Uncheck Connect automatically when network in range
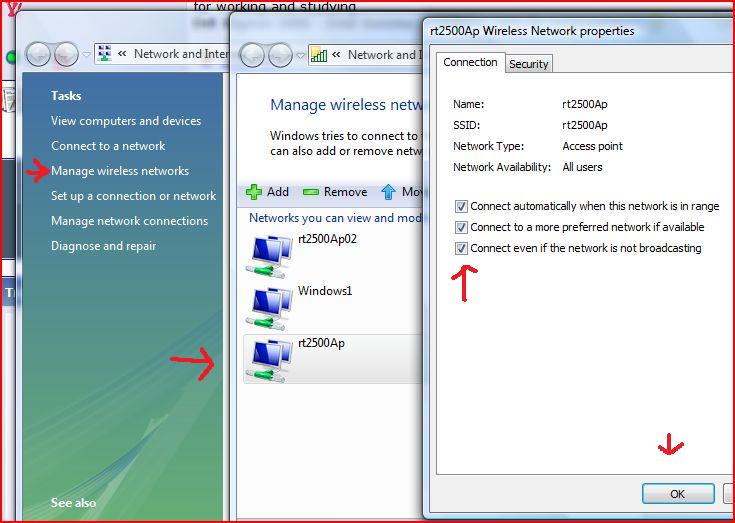 point(461,206)
